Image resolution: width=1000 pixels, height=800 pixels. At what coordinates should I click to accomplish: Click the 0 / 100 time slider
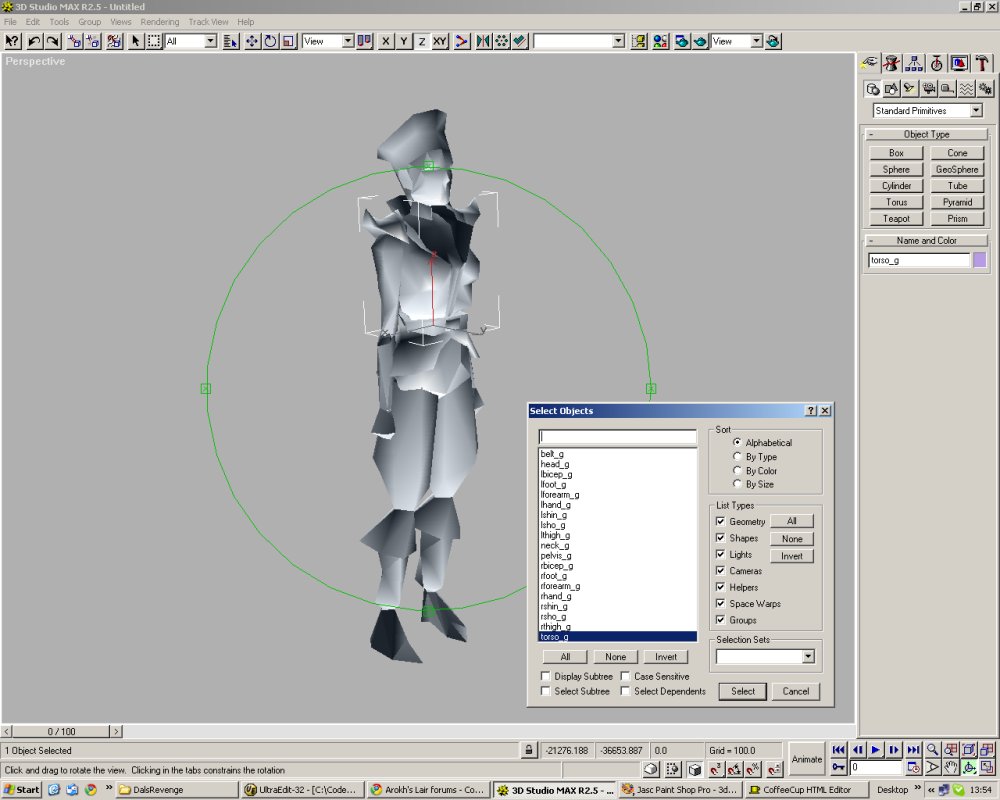pos(61,731)
